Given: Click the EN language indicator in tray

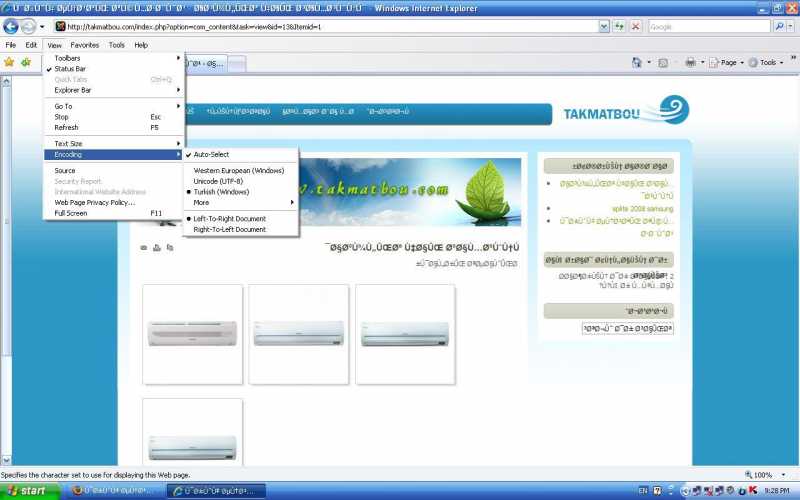Looking at the screenshot, I should click(x=643, y=491).
